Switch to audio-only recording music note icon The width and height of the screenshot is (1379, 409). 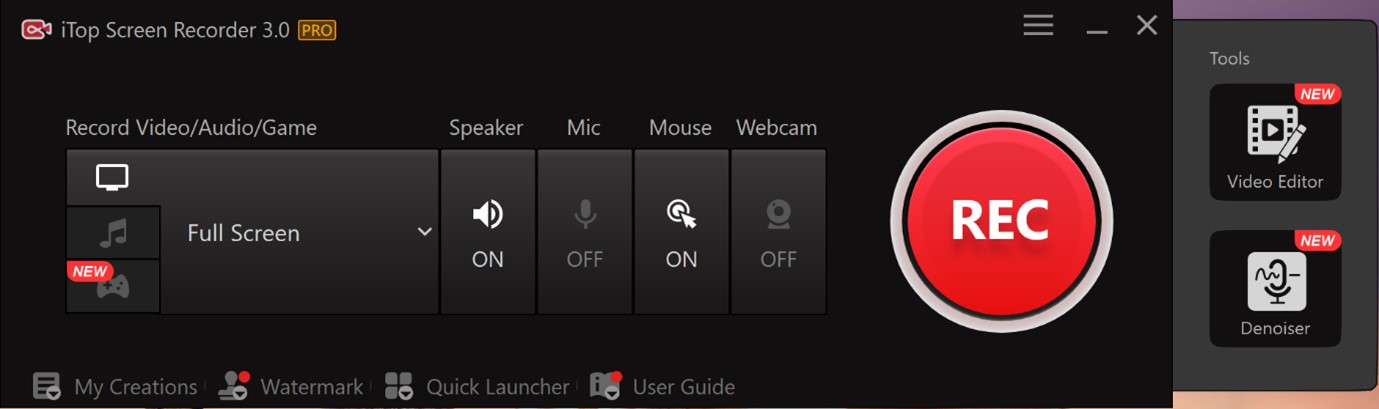point(113,233)
